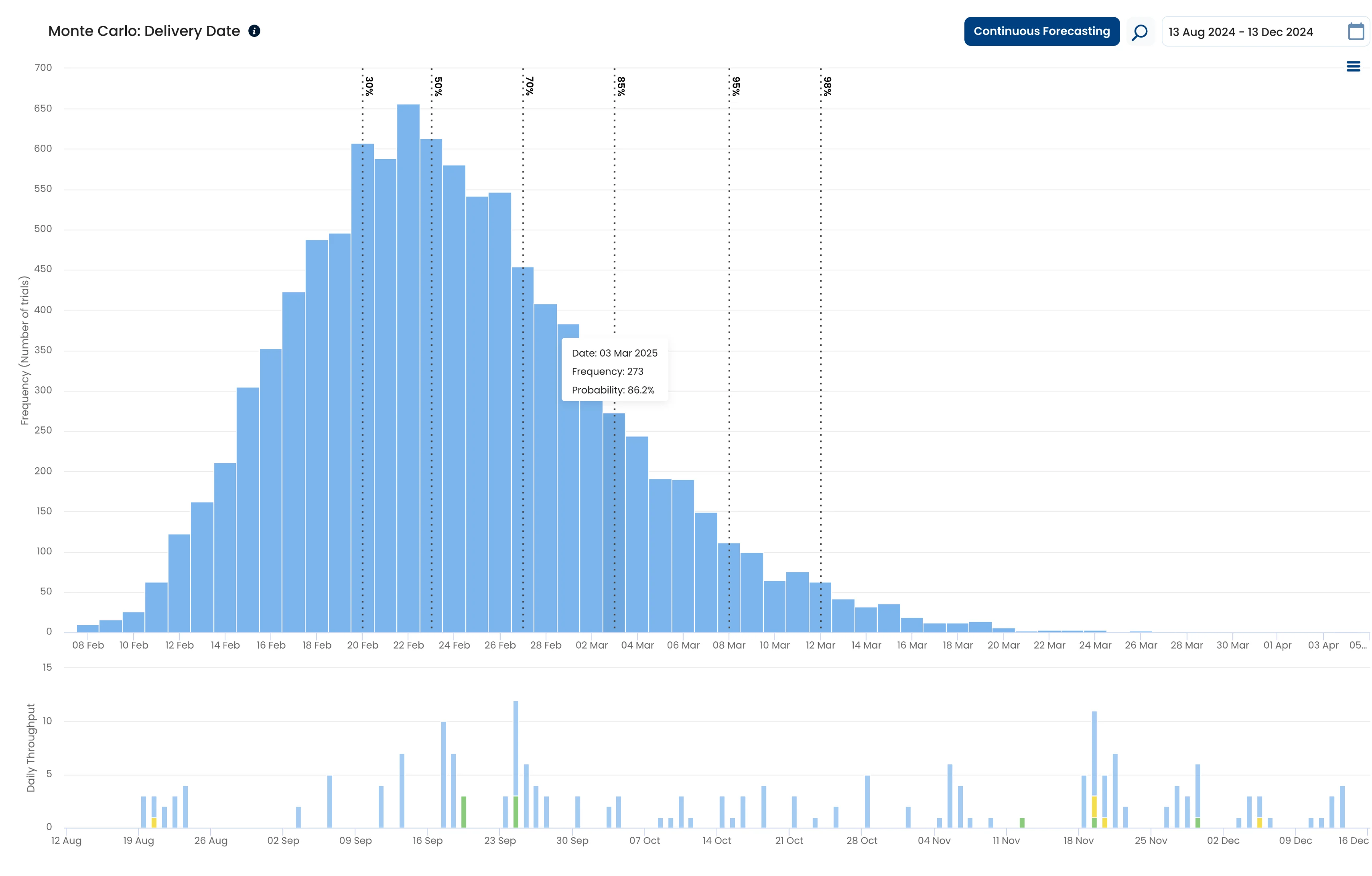Click the info icon beside Monte Carlo title
This screenshot has width=1372, height=876.
click(x=254, y=31)
